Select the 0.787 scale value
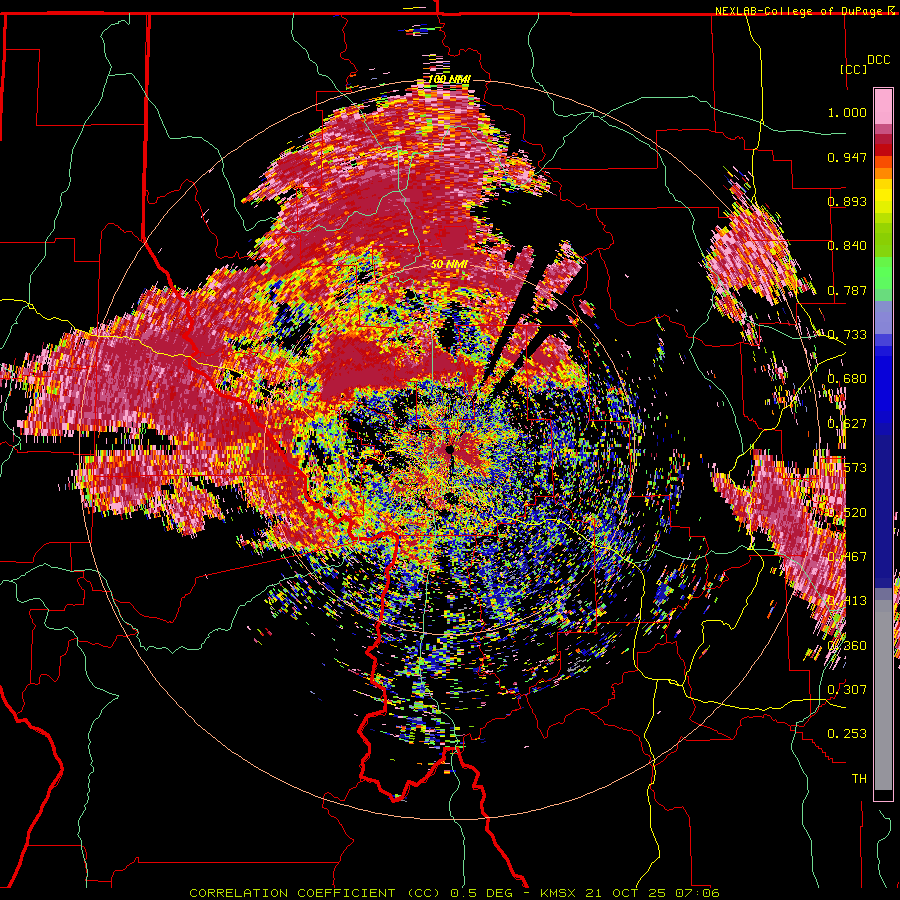This screenshot has width=900, height=900. coord(847,290)
